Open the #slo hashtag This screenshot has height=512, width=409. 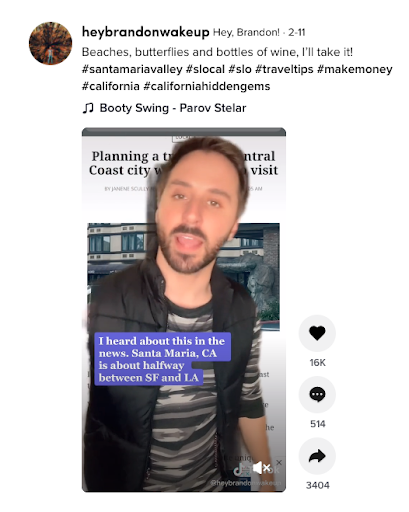pos(240,69)
